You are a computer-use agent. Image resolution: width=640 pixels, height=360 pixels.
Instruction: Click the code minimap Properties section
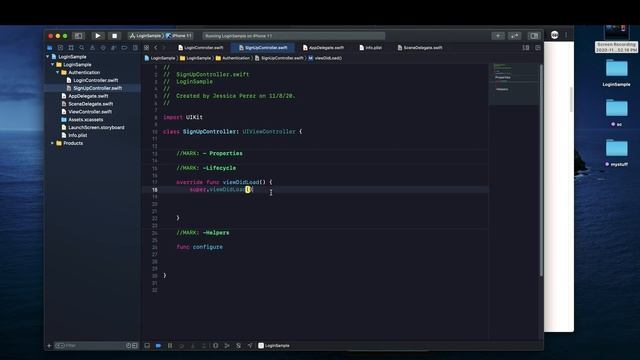click(503, 77)
